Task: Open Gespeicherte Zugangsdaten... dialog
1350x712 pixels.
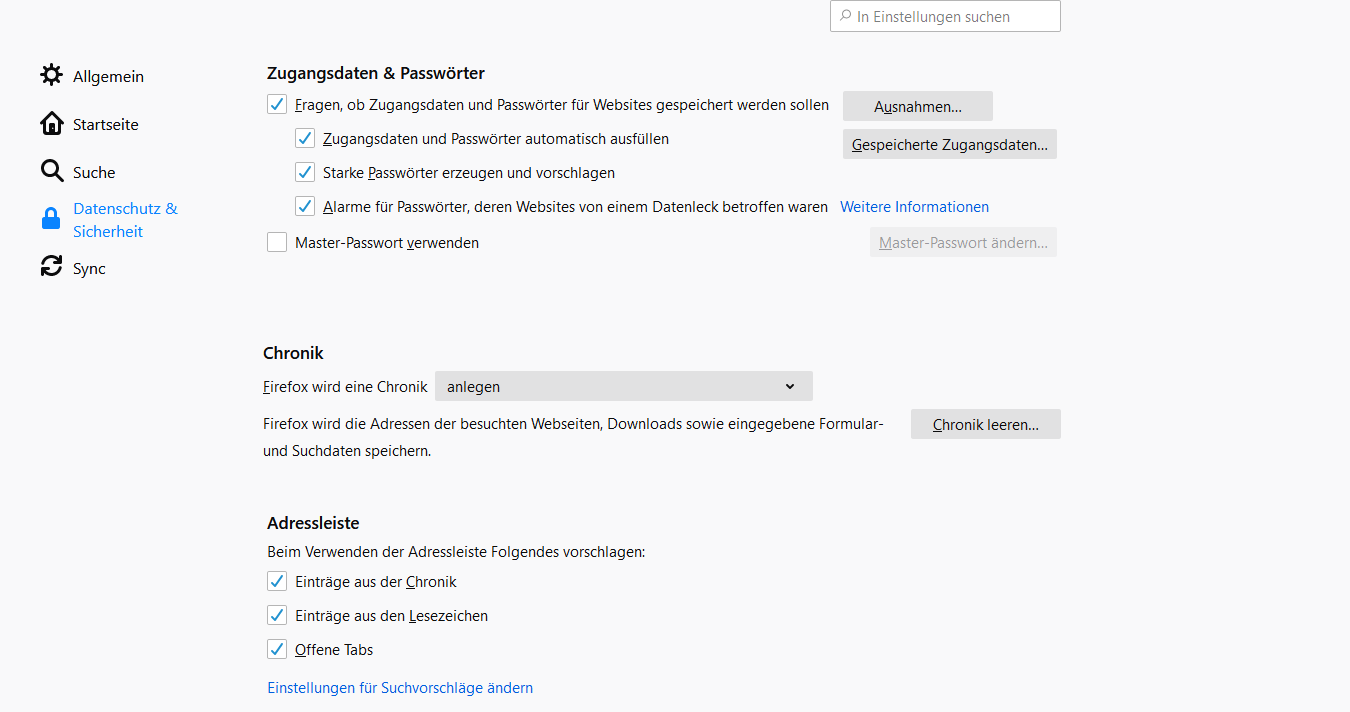Action: click(x=949, y=144)
